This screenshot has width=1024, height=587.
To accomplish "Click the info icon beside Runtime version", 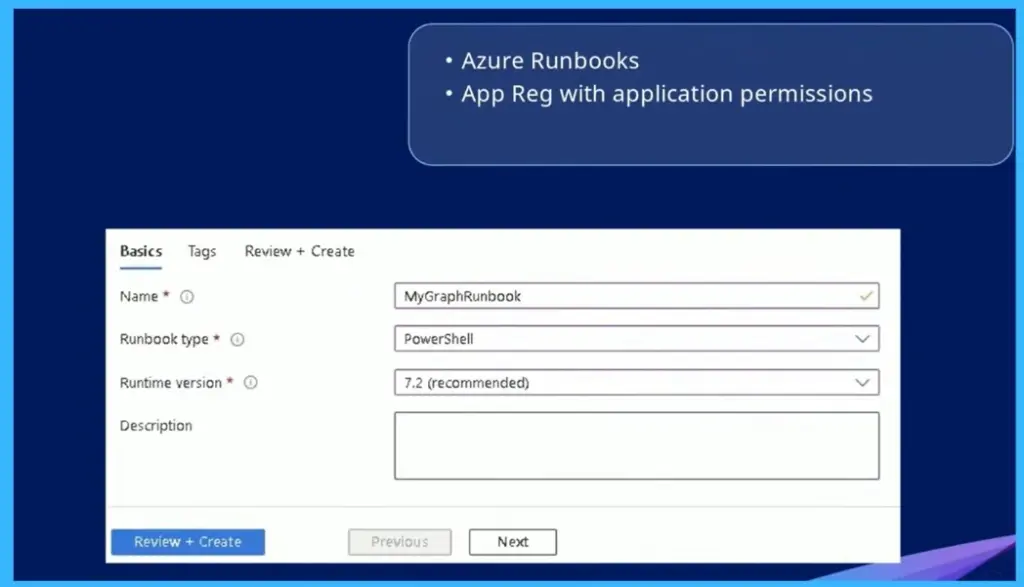I will click(250, 382).
